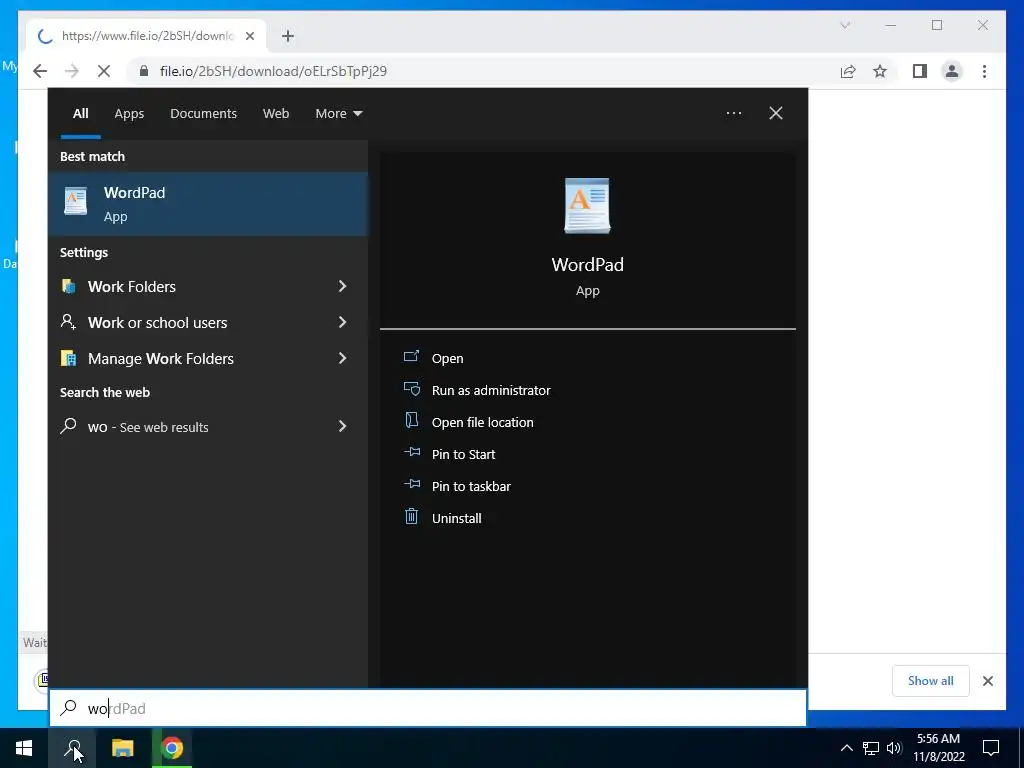Expand the More filter dropdown
This screenshot has width=1024, height=768.
(338, 114)
